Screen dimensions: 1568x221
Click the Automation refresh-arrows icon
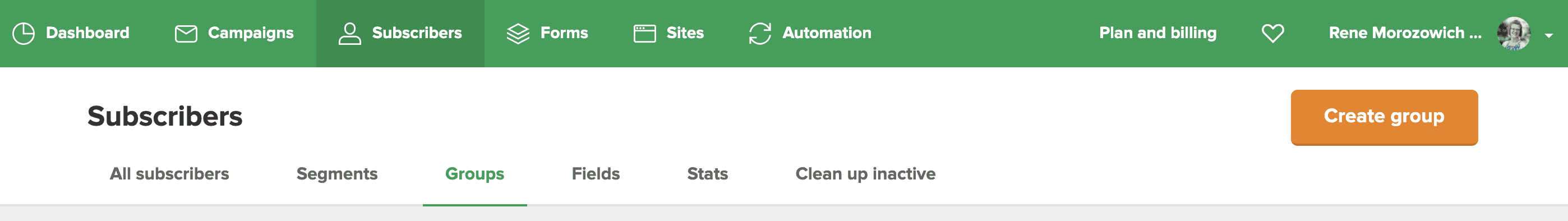click(x=760, y=34)
